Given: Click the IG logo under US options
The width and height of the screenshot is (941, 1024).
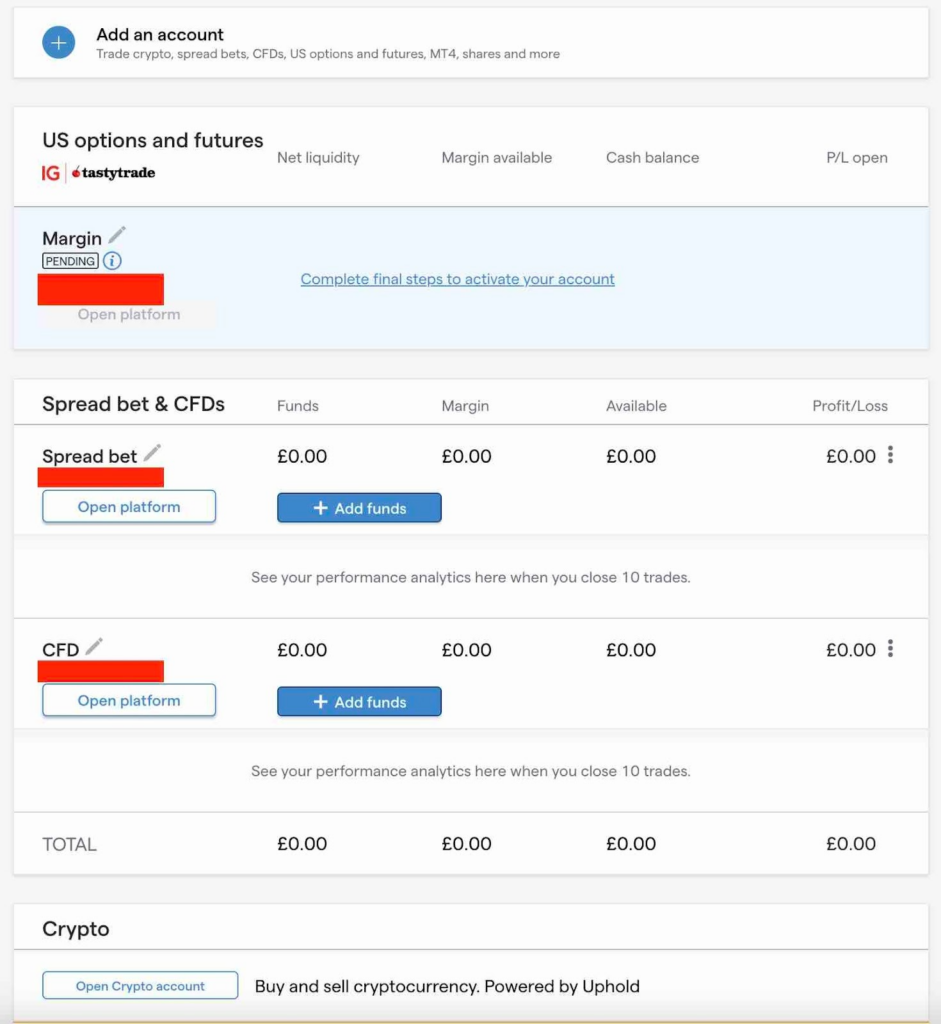Looking at the screenshot, I should 51,173.
